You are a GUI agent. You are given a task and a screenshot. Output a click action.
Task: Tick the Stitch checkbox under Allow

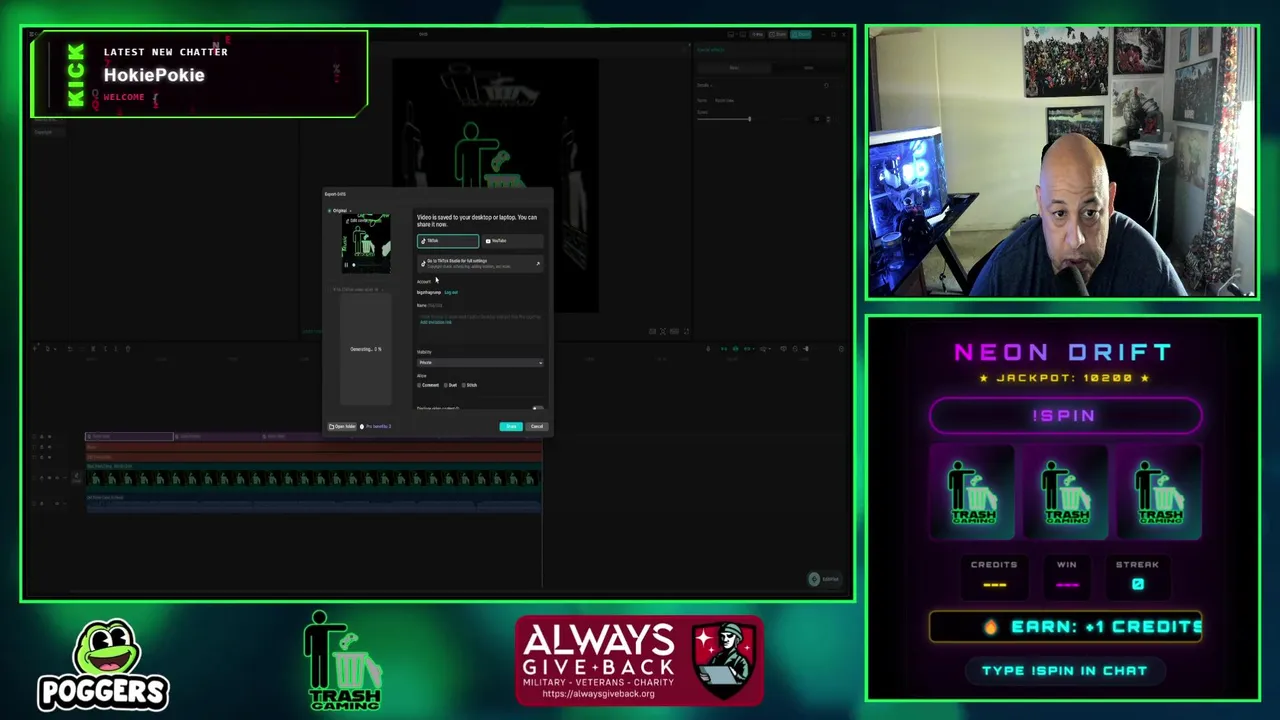pyautogui.click(x=464, y=385)
